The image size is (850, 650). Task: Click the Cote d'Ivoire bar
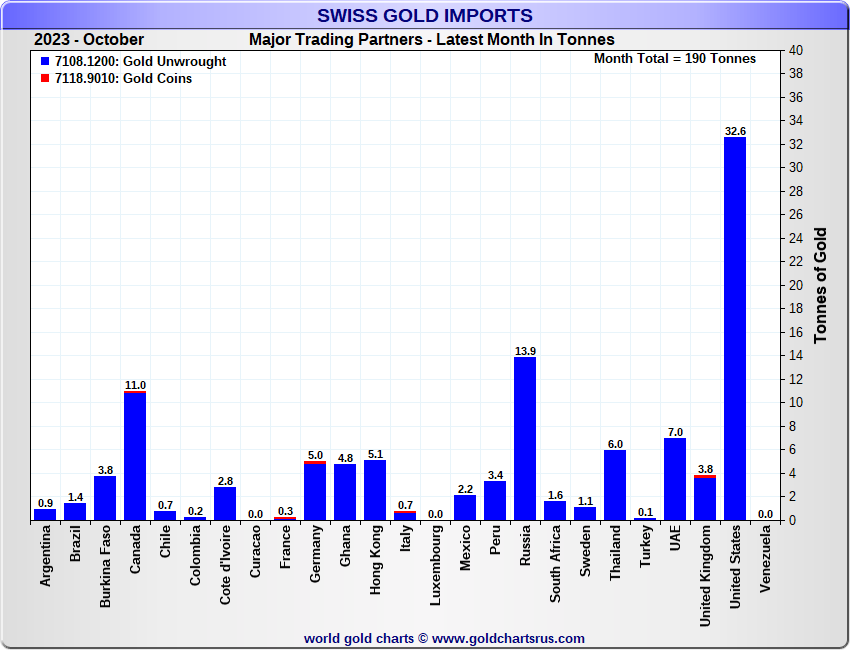point(225,504)
